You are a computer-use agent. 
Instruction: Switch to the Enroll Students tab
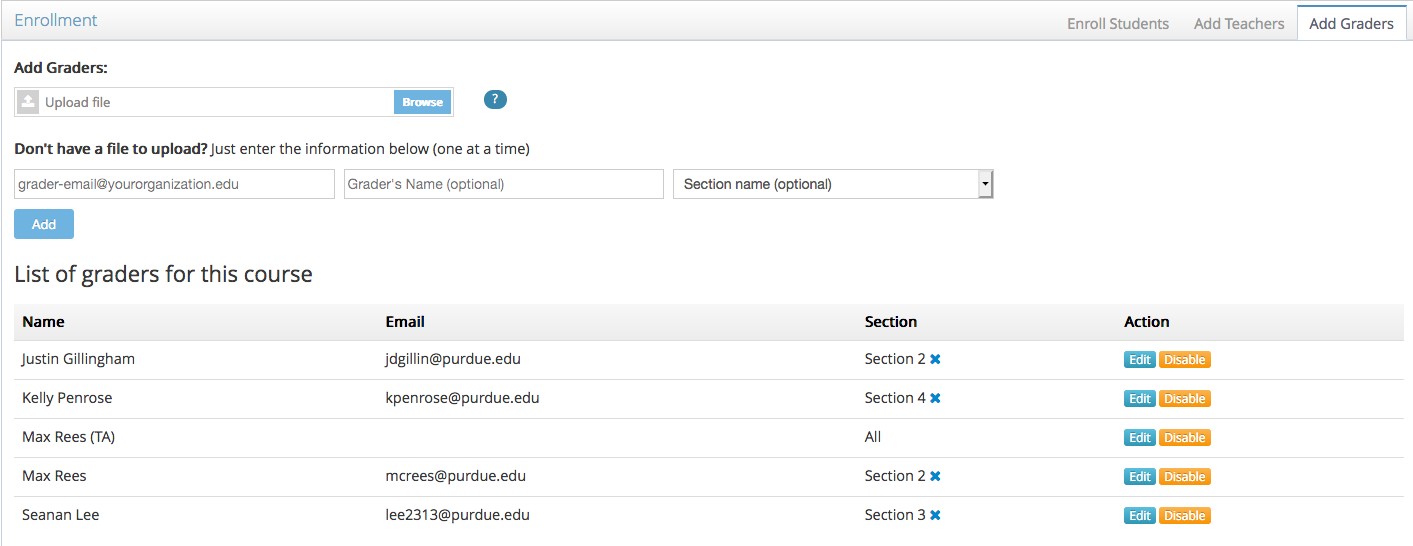click(x=1117, y=23)
